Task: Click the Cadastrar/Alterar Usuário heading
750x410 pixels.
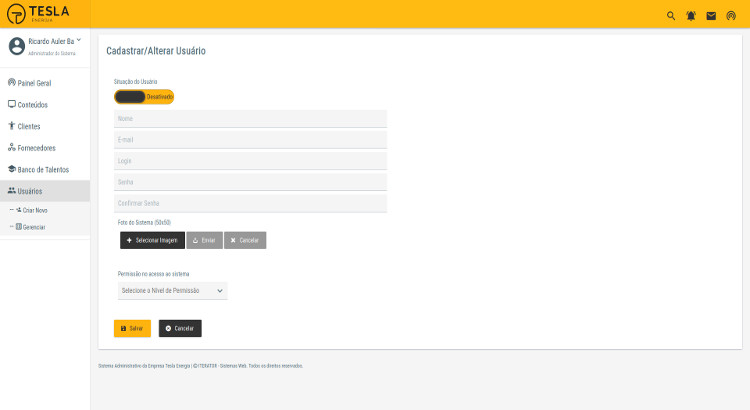Action: point(156,51)
